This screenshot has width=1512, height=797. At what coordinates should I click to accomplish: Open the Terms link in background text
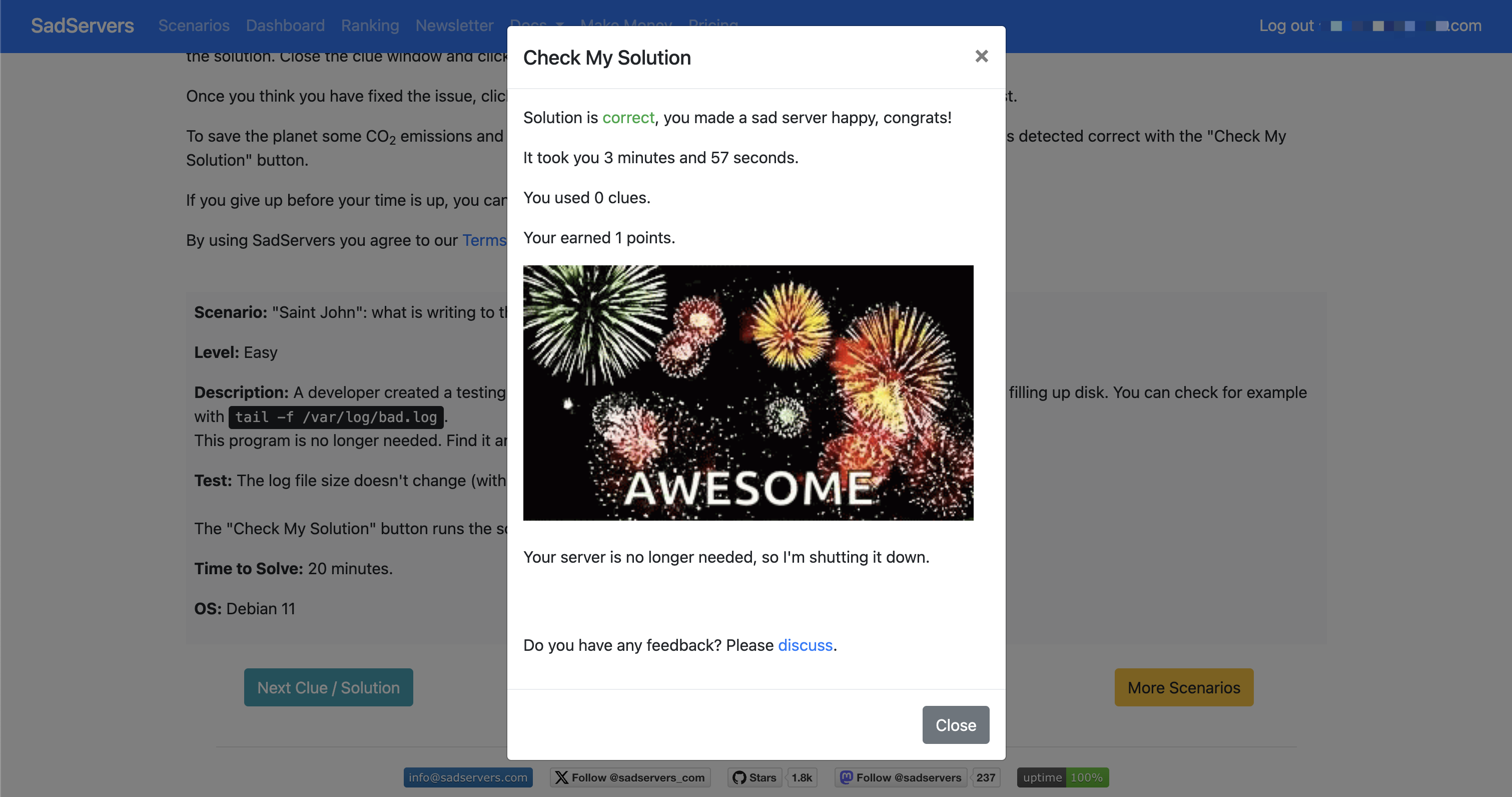(484, 240)
